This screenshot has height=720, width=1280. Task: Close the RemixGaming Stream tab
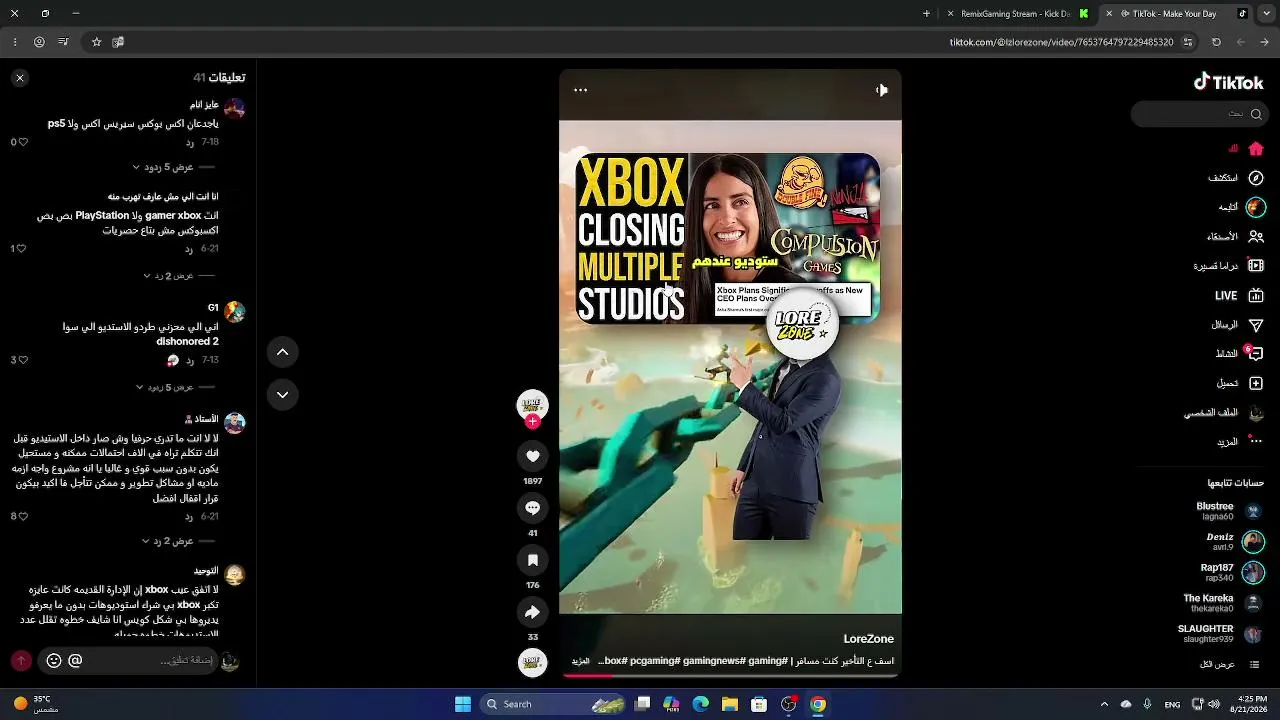pyautogui.click(x=950, y=14)
